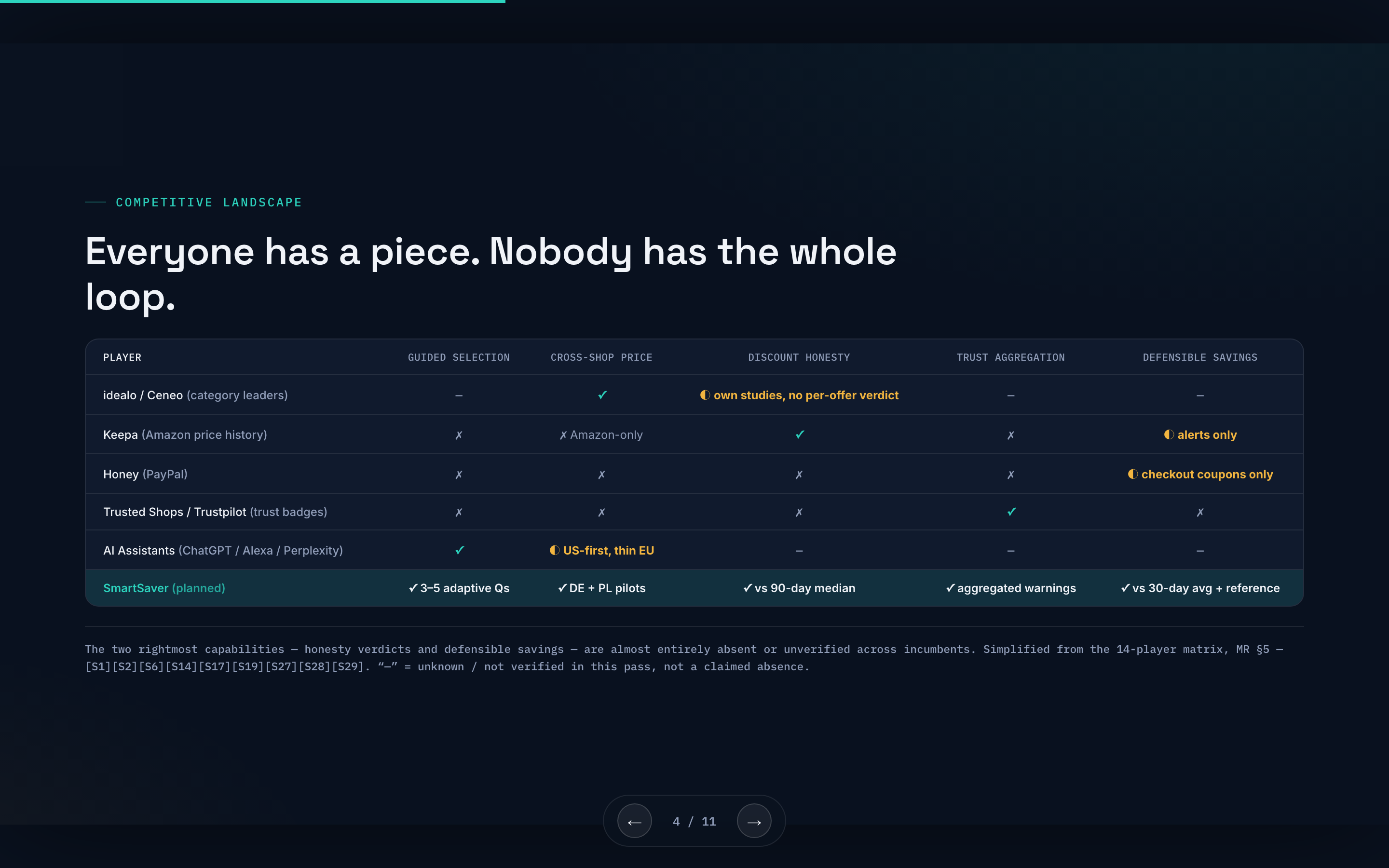Click the dash in AI Assistants Discount Honesty cell
This screenshot has width=1389, height=868.
tap(799, 551)
